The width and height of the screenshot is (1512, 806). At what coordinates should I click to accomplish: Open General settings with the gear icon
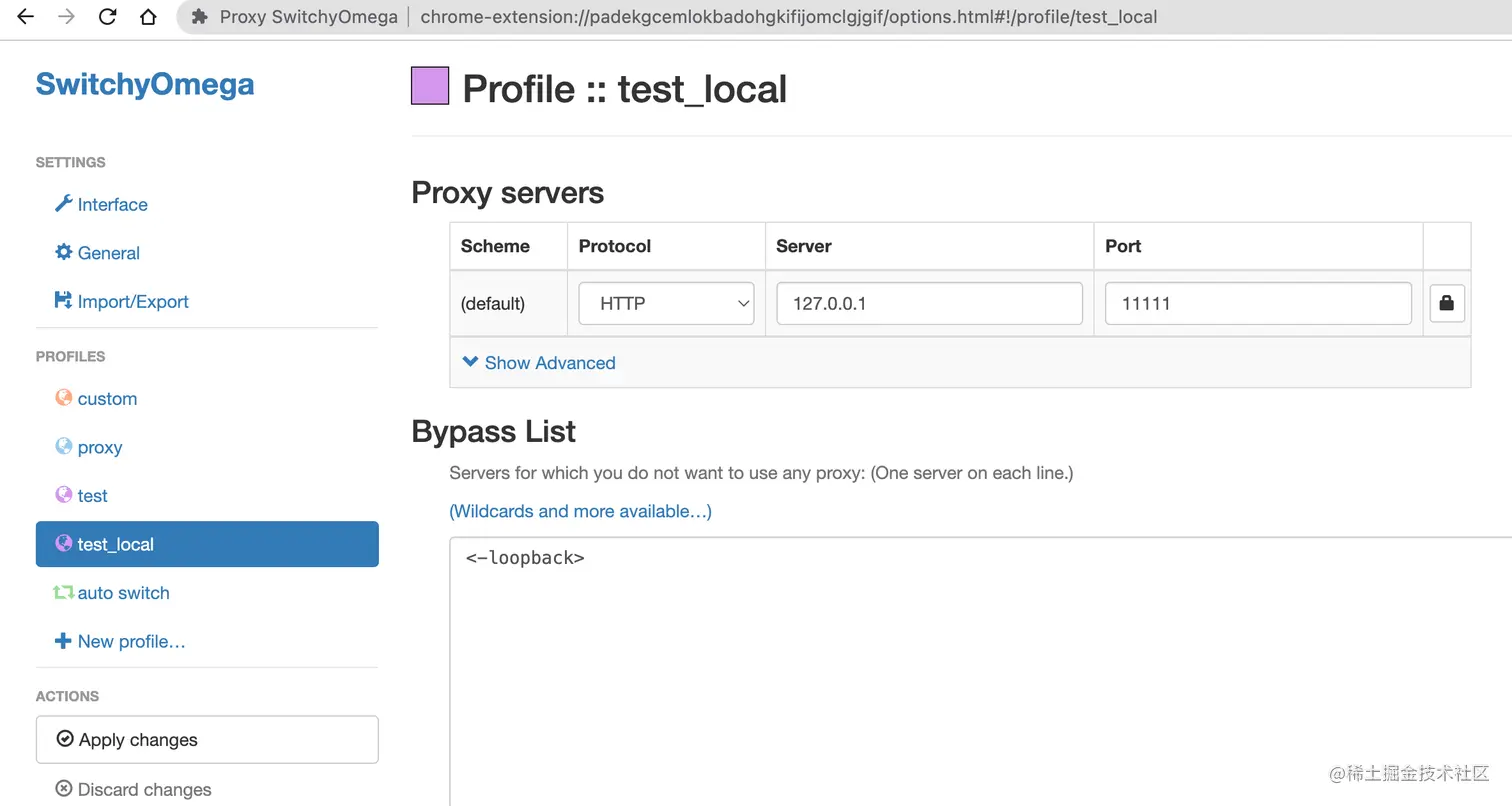107,253
